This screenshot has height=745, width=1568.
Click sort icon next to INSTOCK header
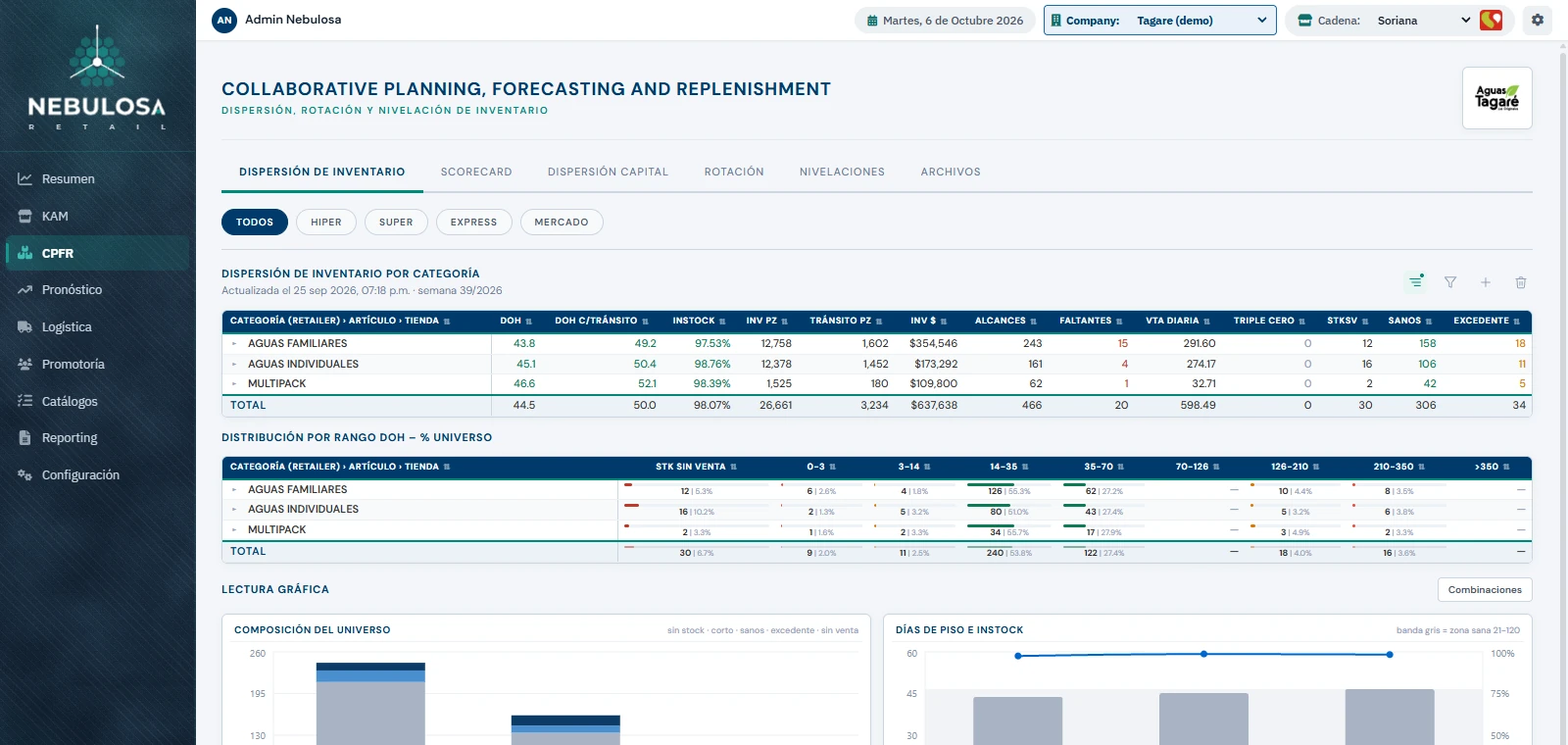(722, 322)
